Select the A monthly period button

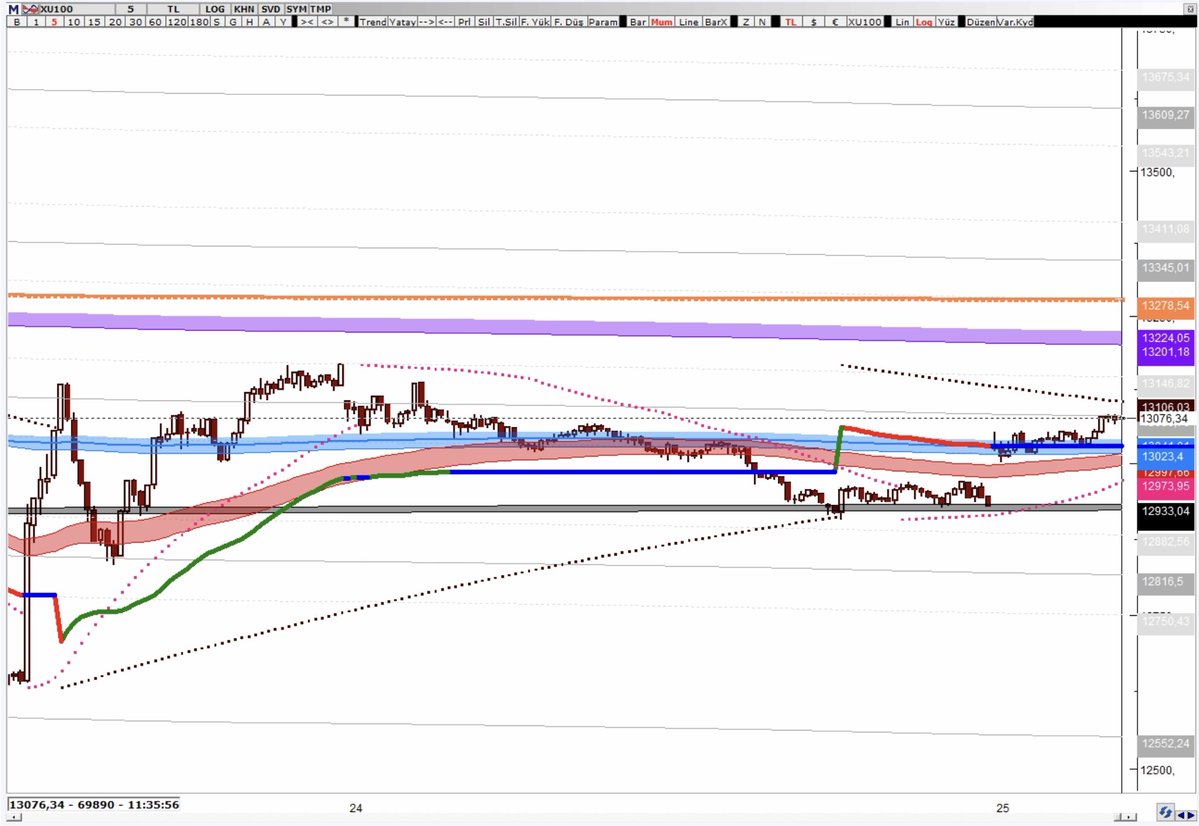click(267, 22)
